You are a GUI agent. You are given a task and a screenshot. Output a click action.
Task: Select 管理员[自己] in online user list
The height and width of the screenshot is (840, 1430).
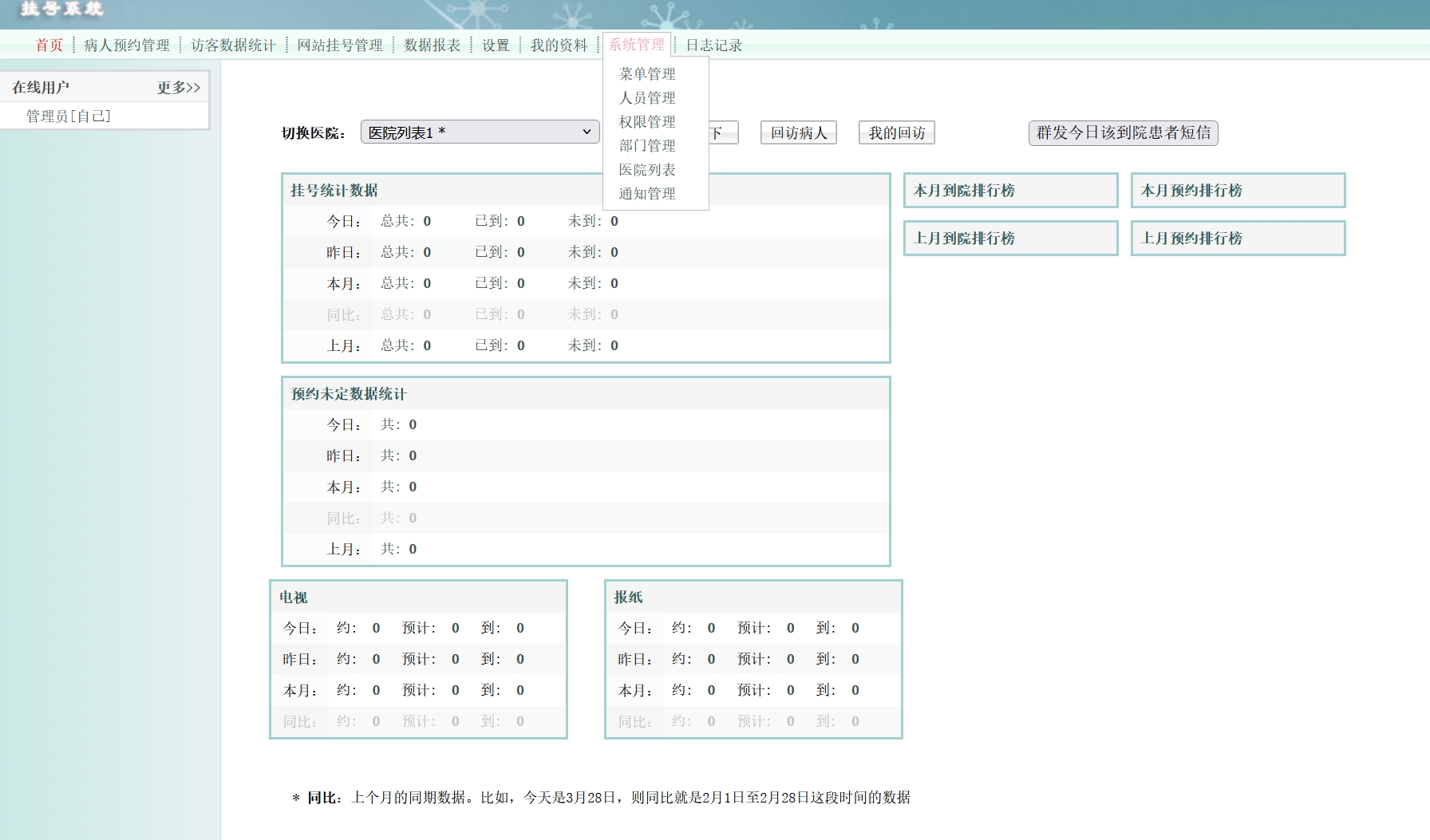tap(69, 116)
